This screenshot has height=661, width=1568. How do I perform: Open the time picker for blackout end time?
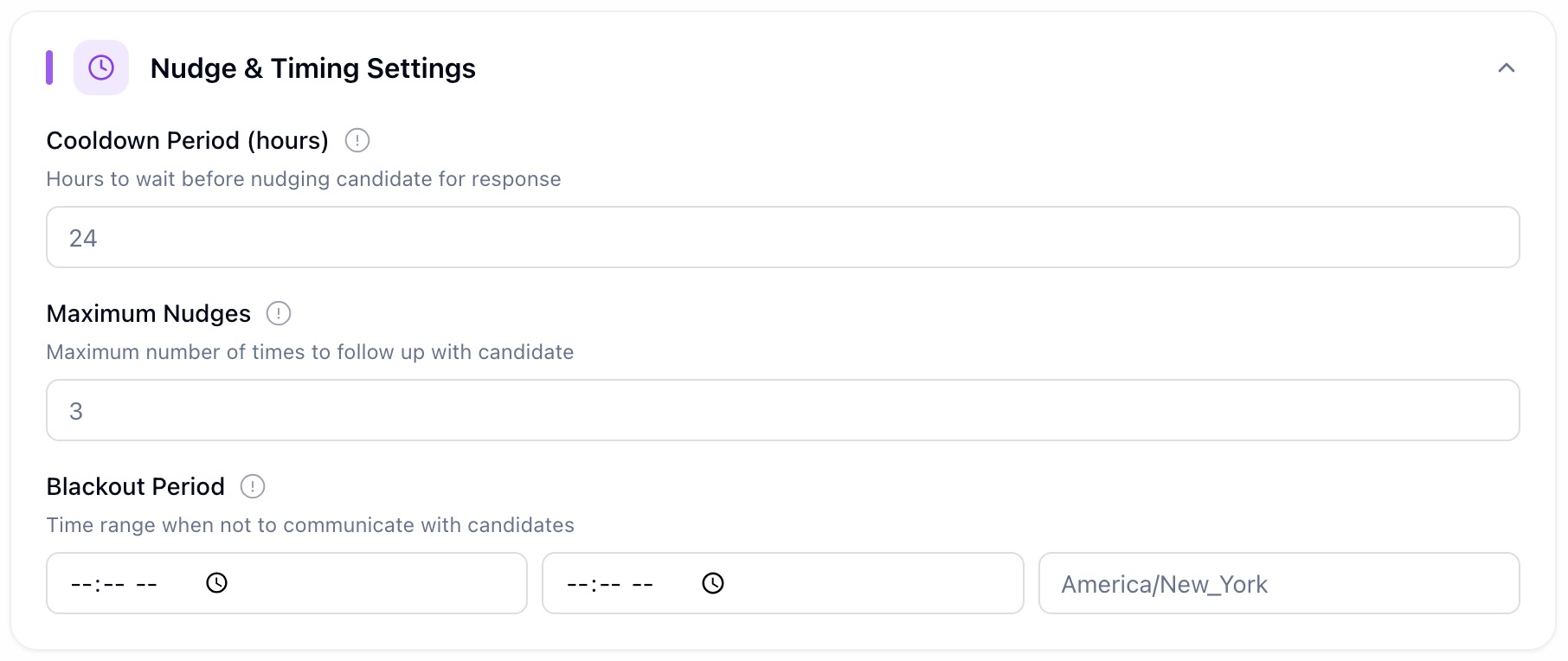click(x=712, y=583)
